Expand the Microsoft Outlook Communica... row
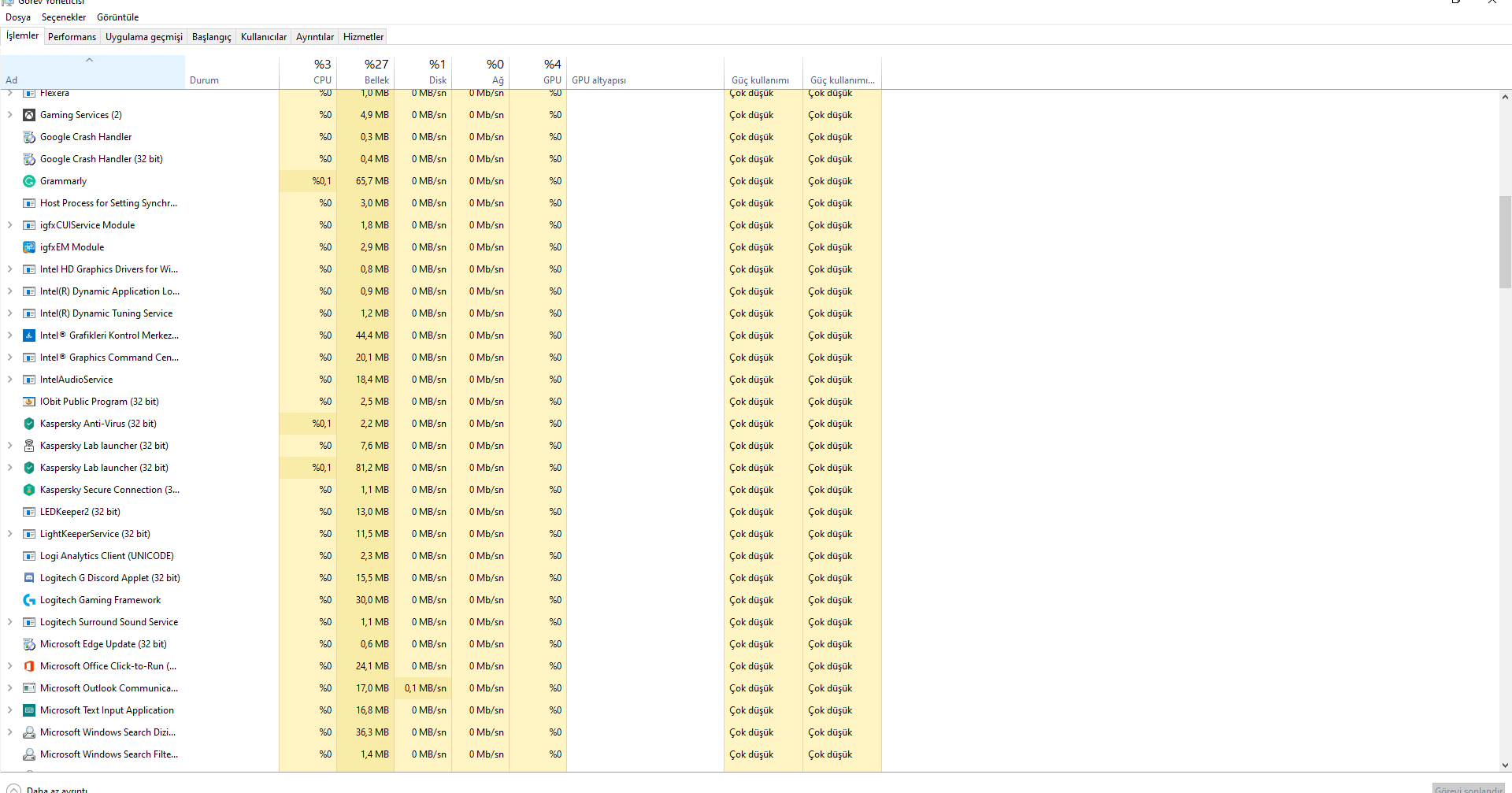Image resolution: width=1512 pixels, height=793 pixels. [x=9, y=688]
